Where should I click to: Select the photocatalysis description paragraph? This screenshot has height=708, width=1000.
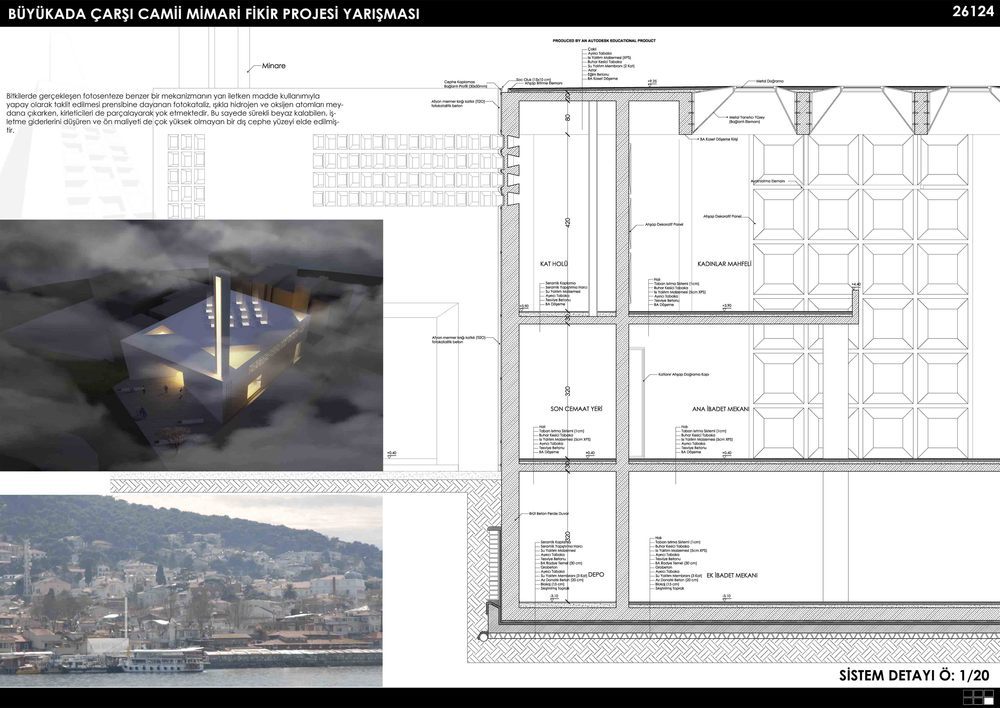click(x=175, y=112)
